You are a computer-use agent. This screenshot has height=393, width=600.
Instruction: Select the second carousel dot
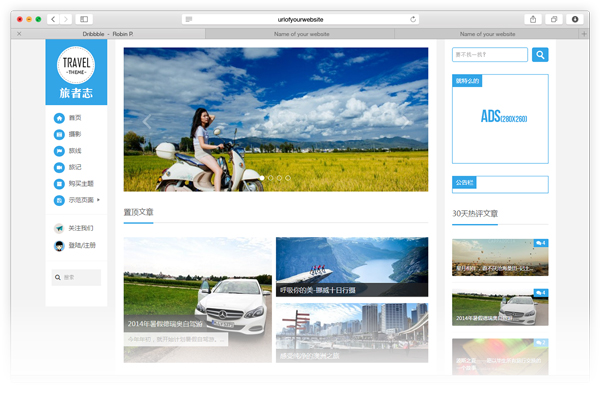[271, 178]
